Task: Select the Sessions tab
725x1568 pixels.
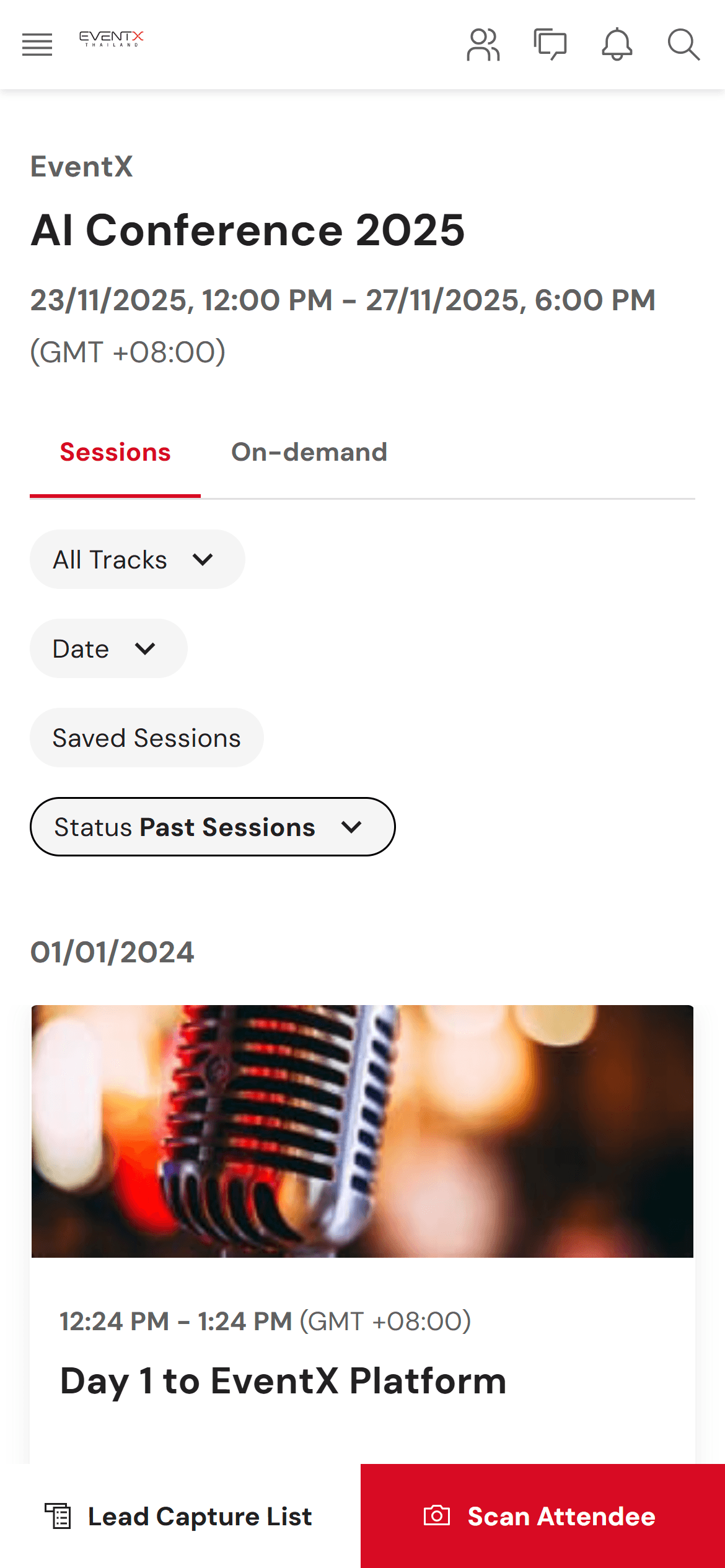Action: [x=115, y=451]
